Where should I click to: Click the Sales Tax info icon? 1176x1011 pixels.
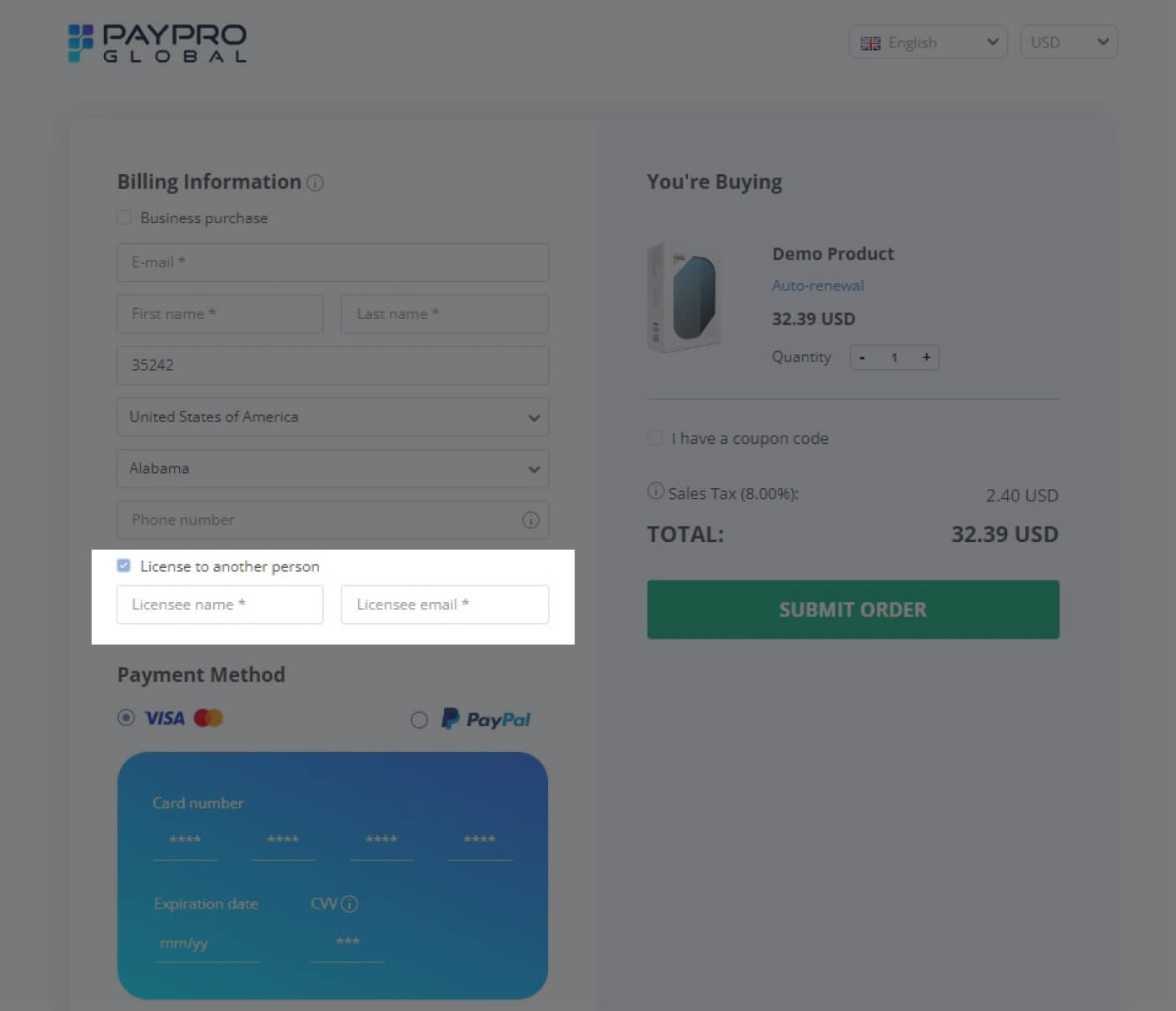click(655, 491)
